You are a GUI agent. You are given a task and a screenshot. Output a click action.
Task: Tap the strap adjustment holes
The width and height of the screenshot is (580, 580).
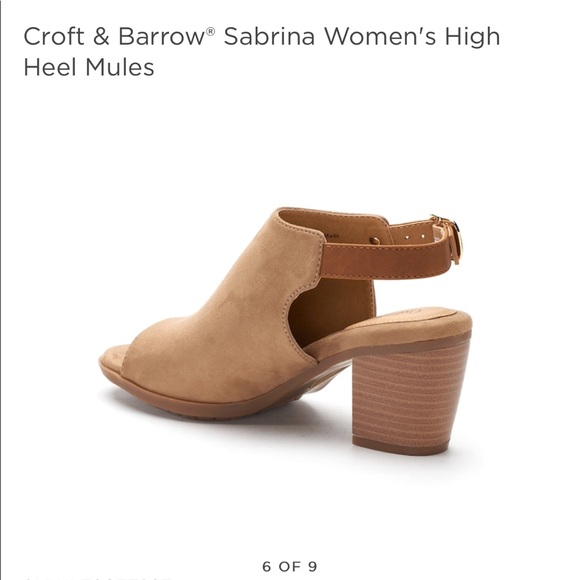point(415,236)
